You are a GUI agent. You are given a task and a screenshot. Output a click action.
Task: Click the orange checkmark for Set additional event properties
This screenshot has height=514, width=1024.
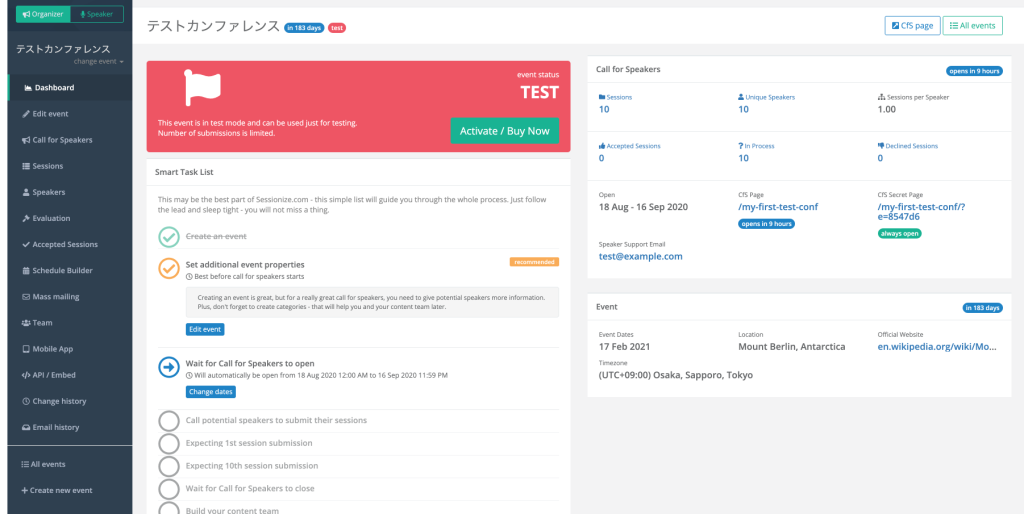click(x=169, y=268)
